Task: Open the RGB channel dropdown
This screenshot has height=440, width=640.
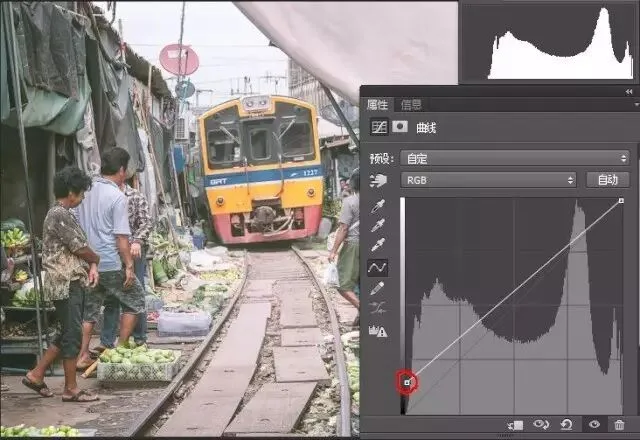Action: 488,180
